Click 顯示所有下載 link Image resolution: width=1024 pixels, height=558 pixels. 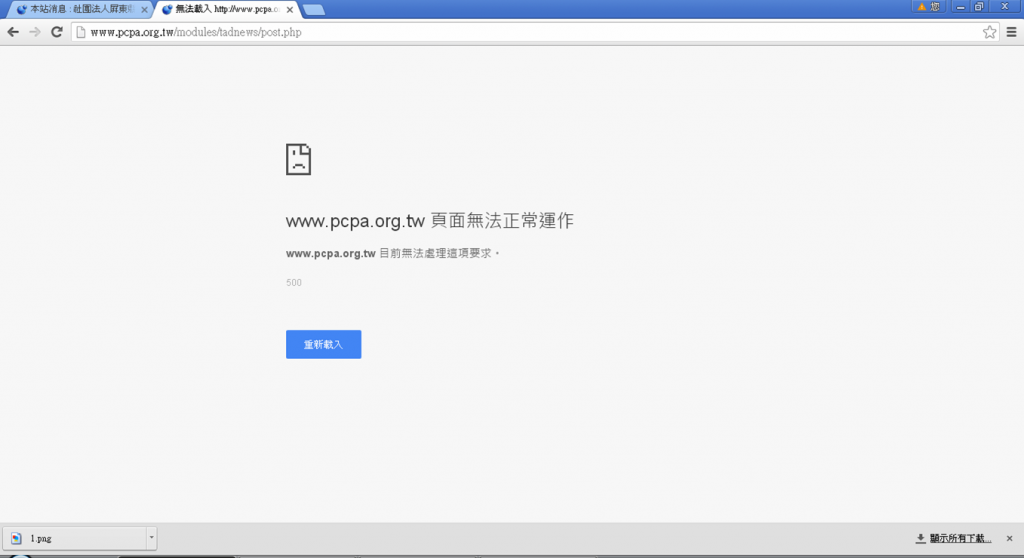point(953,538)
